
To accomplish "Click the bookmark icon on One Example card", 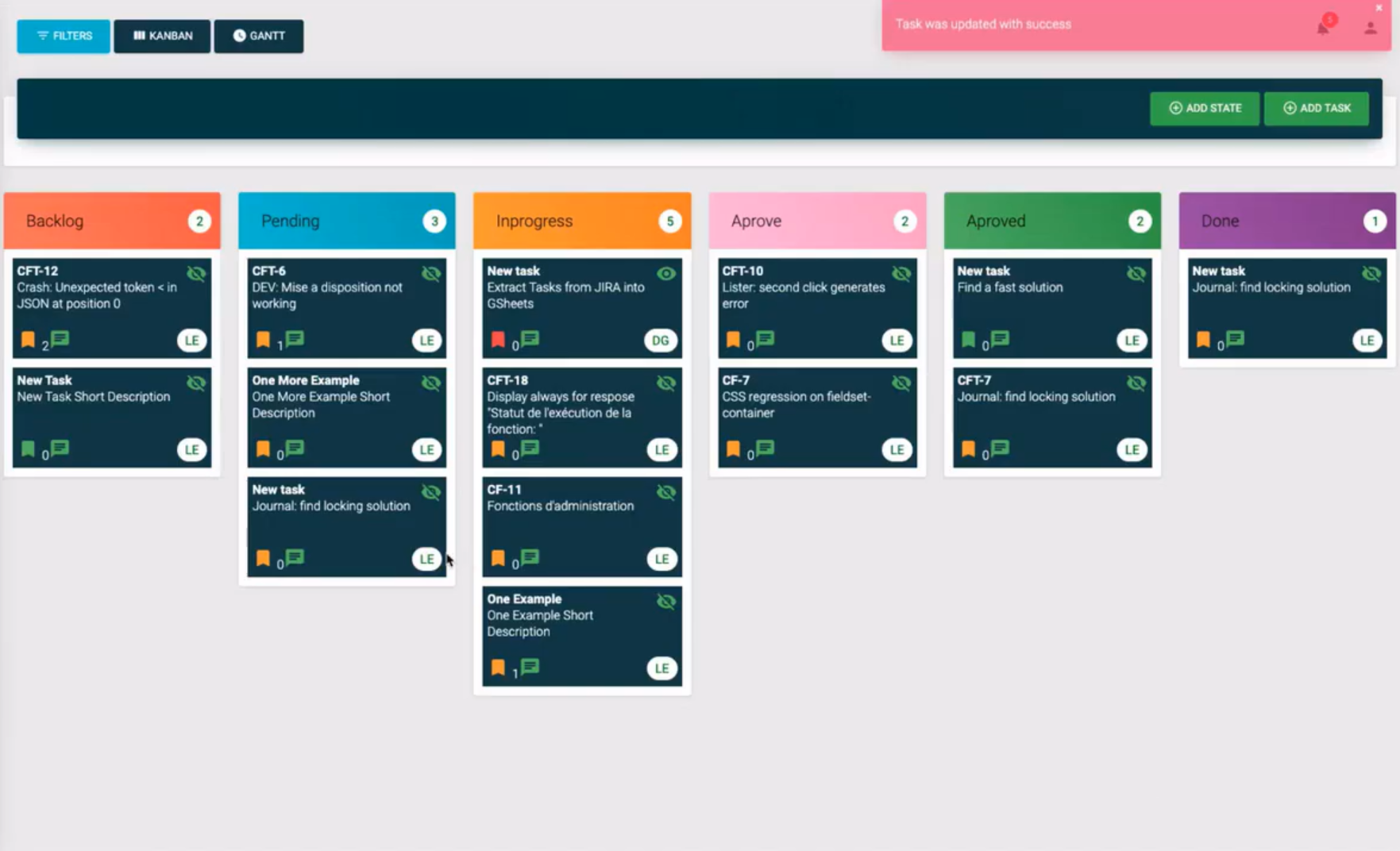I will (497, 667).
